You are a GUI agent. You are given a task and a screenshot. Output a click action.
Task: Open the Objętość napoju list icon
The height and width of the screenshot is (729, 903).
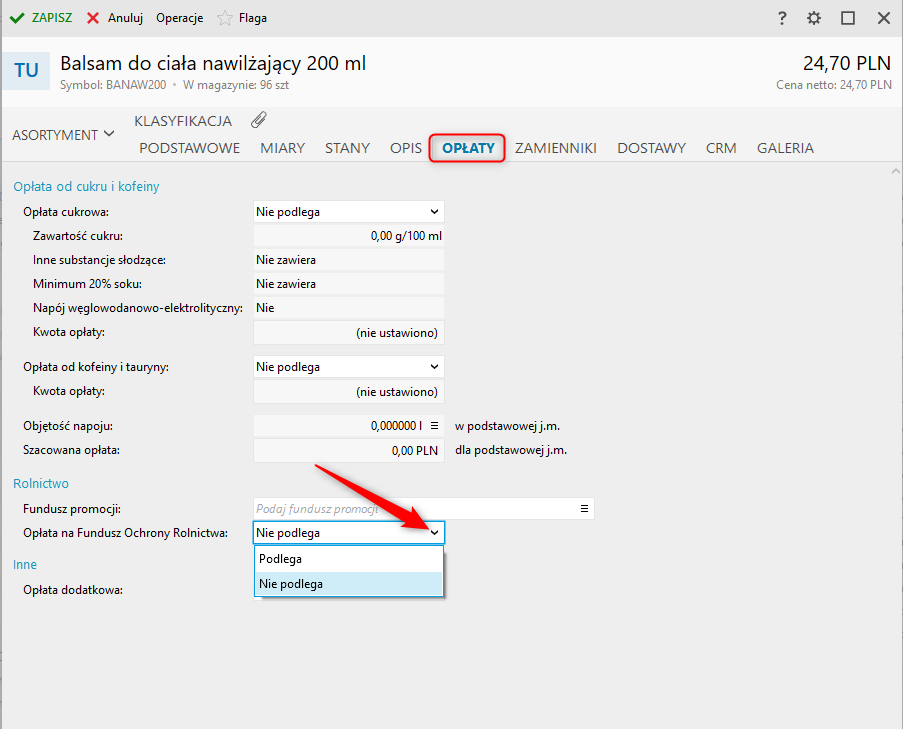[x=434, y=426]
